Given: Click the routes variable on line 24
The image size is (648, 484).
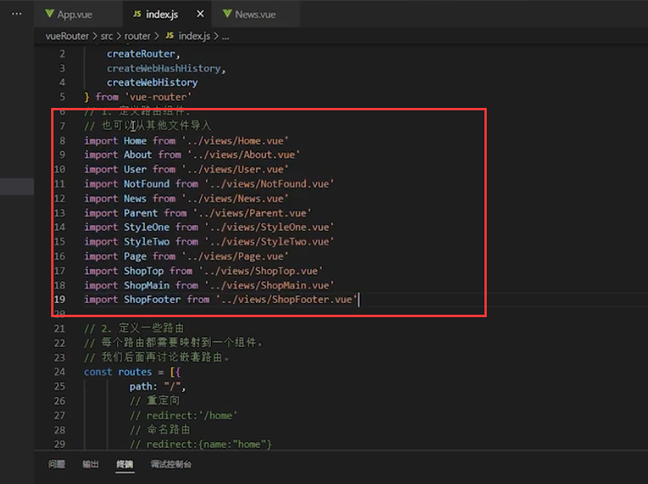Looking at the screenshot, I should tap(135, 372).
